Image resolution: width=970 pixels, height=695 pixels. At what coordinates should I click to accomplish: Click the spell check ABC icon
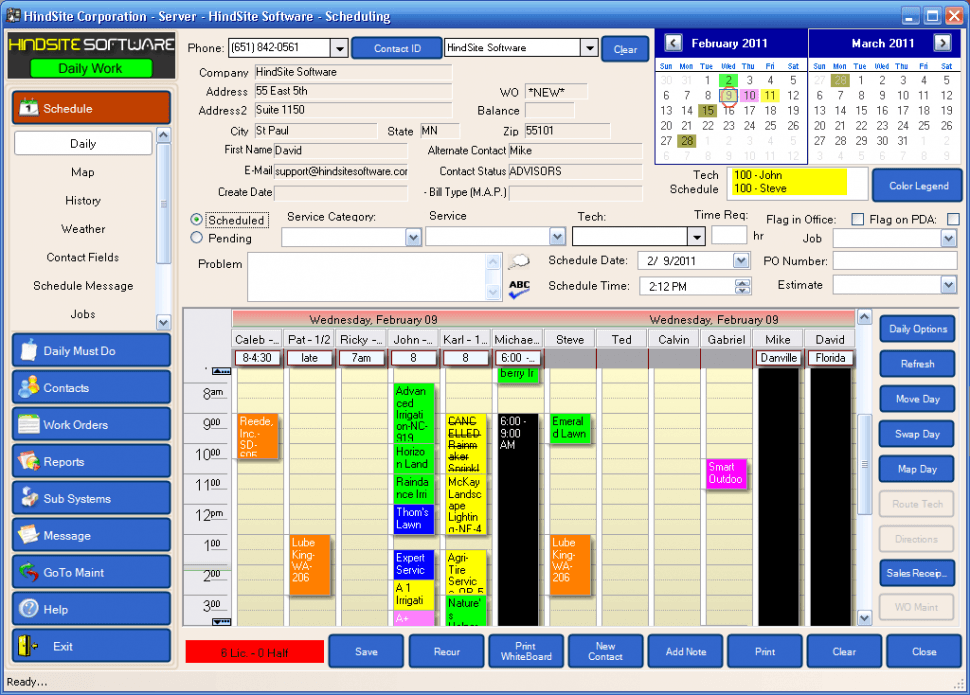click(519, 289)
